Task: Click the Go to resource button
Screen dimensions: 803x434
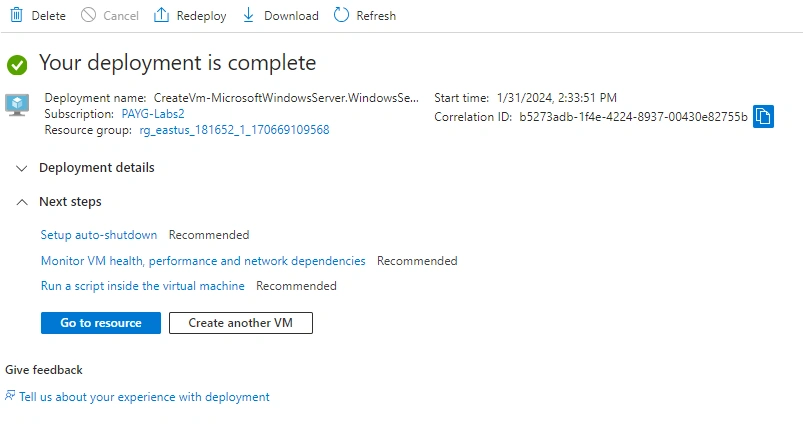Action: [x=101, y=323]
